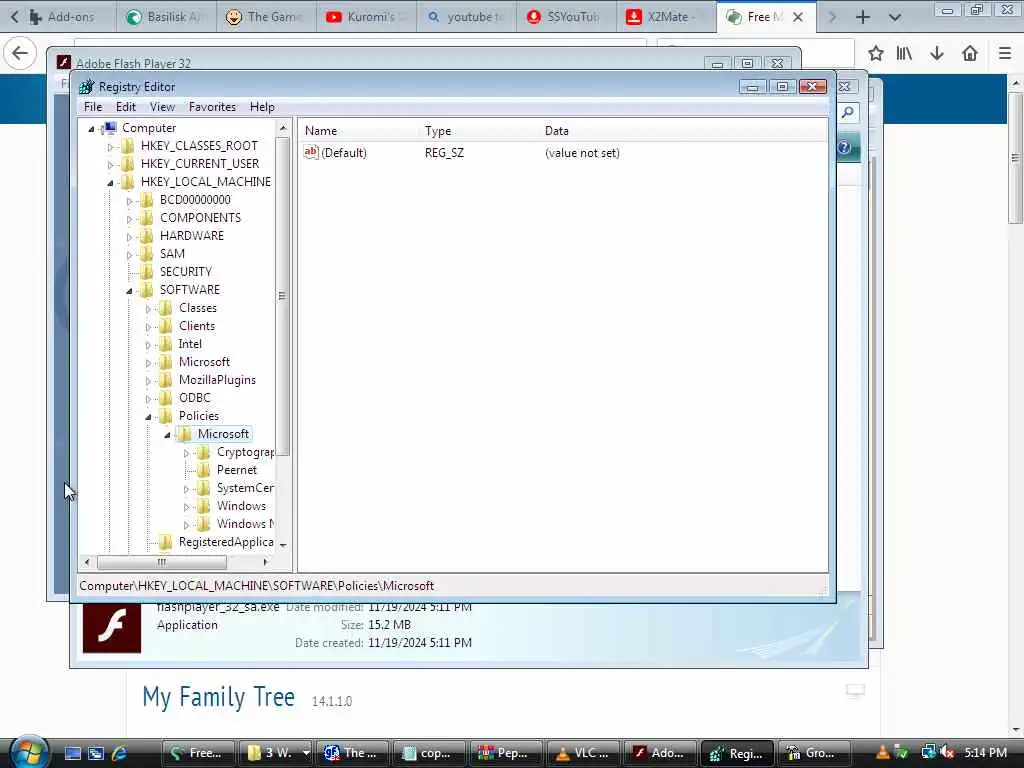Viewport: 1024px width, 768px height.
Task: Expand the BCD00000000 key
Action: (129, 200)
